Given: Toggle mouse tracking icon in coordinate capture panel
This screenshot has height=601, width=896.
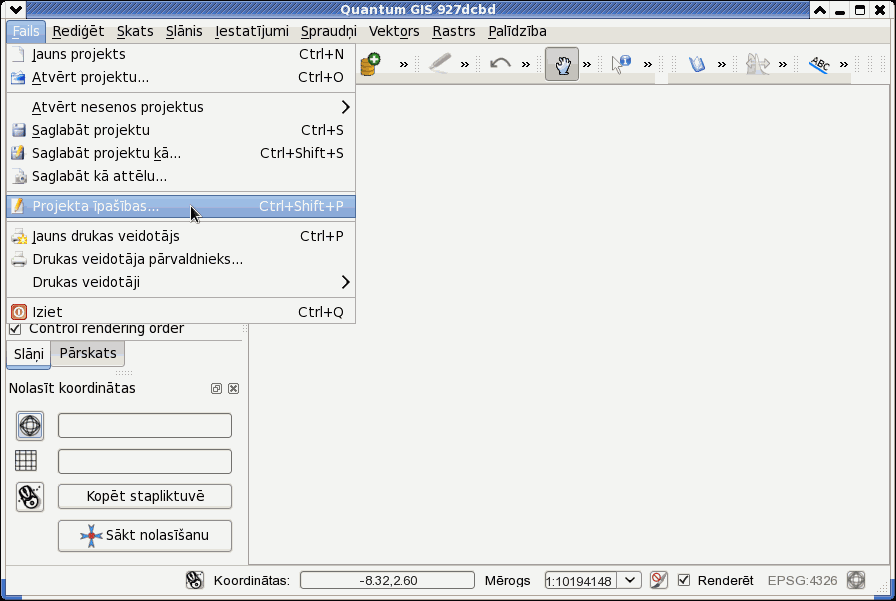Looking at the screenshot, I should [30, 497].
